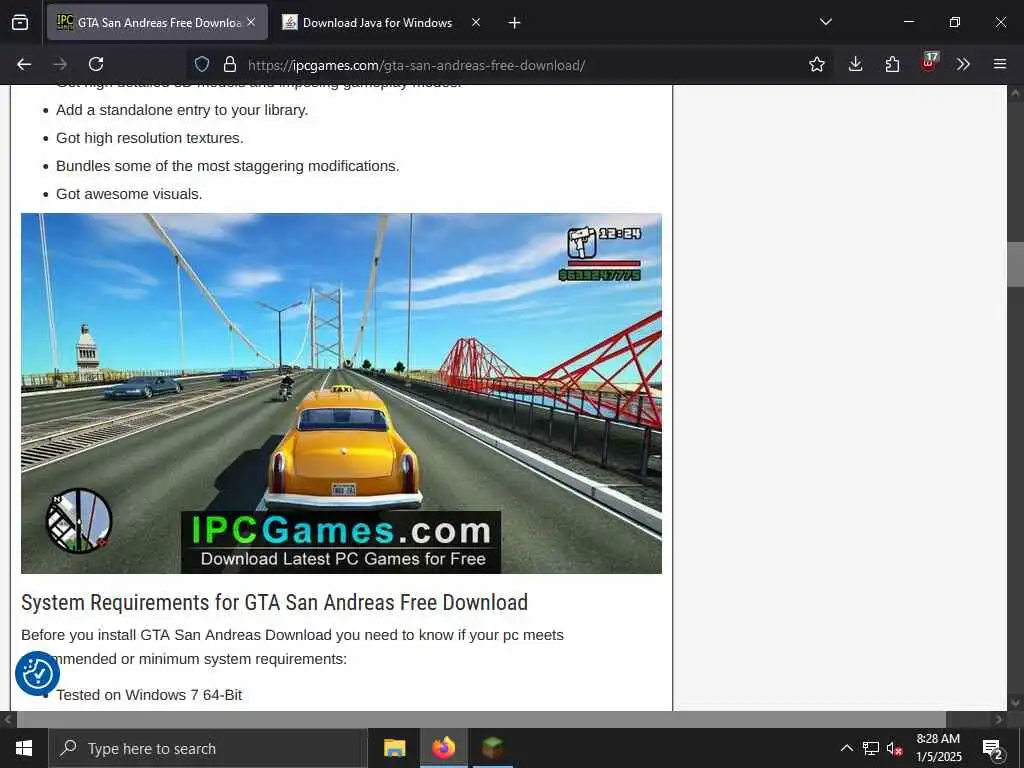The image size is (1024, 768).
Task: Click the Type here to search box
Action: click(208, 748)
